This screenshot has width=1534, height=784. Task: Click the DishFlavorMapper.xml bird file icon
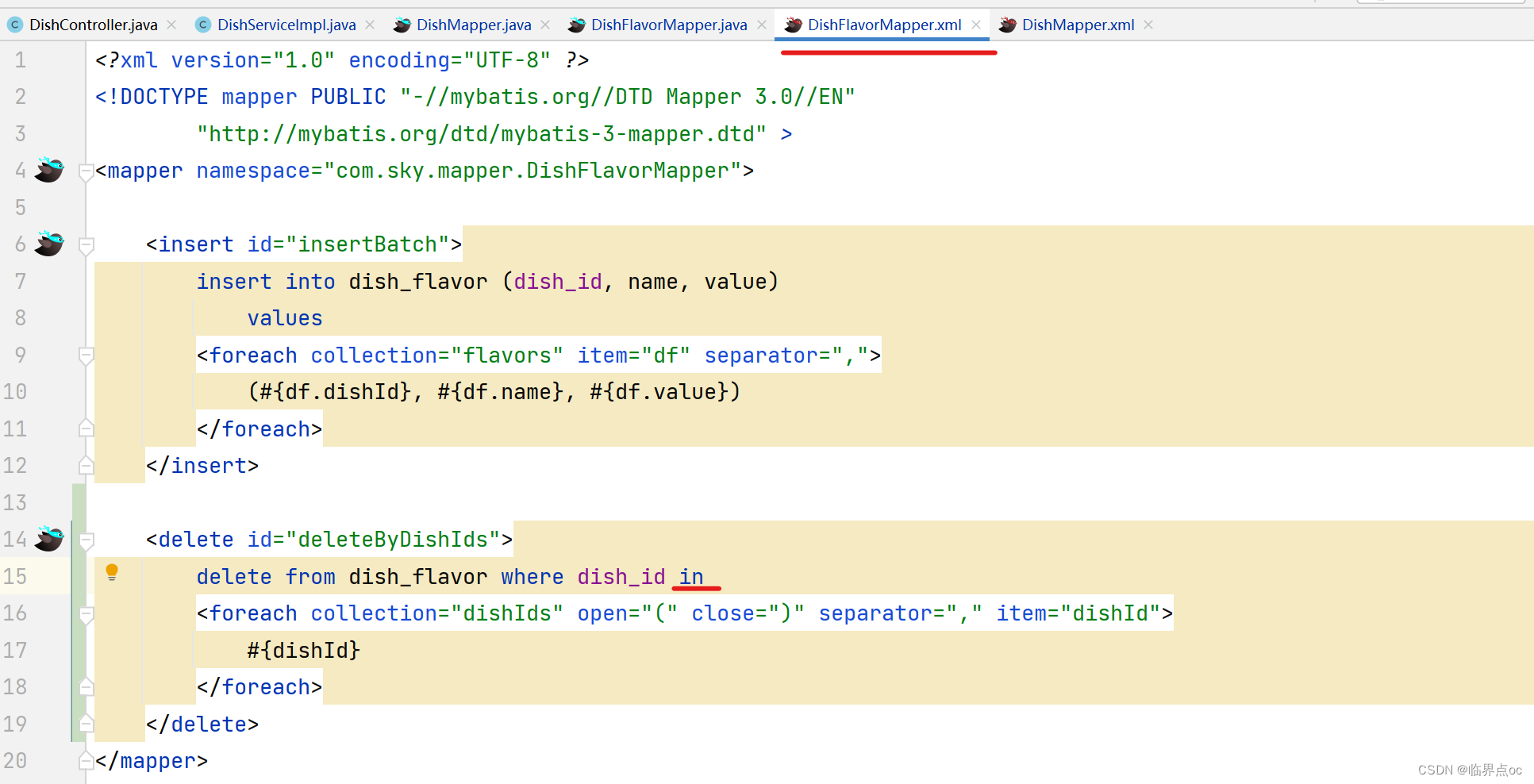[794, 25]
